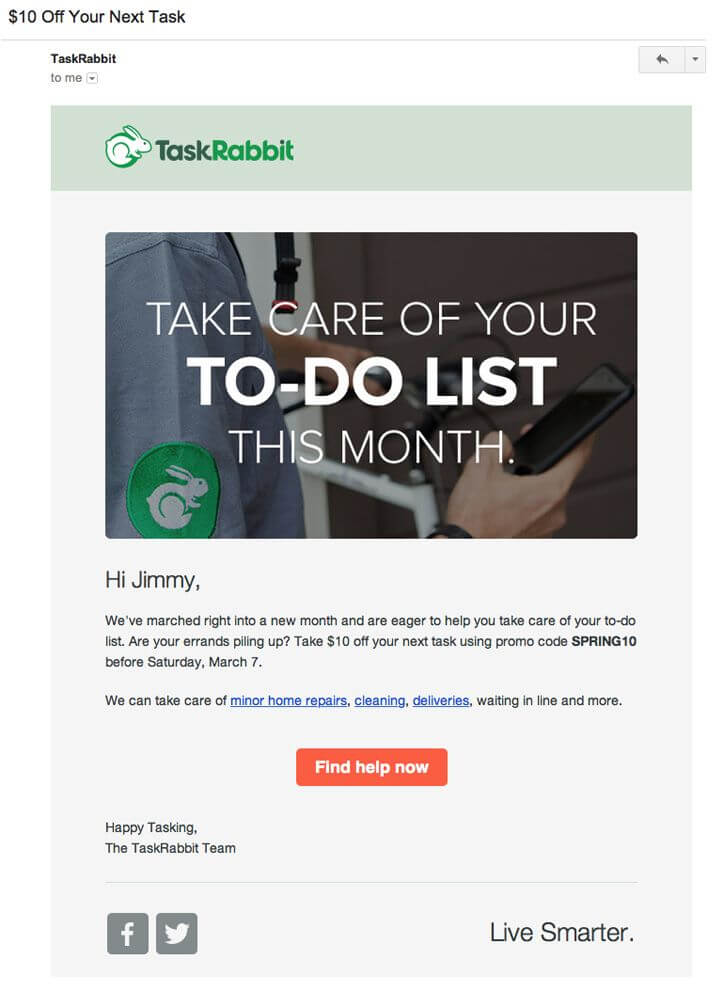
Task: Select the TaskRabbit sender name
Action: coord(83,59)
